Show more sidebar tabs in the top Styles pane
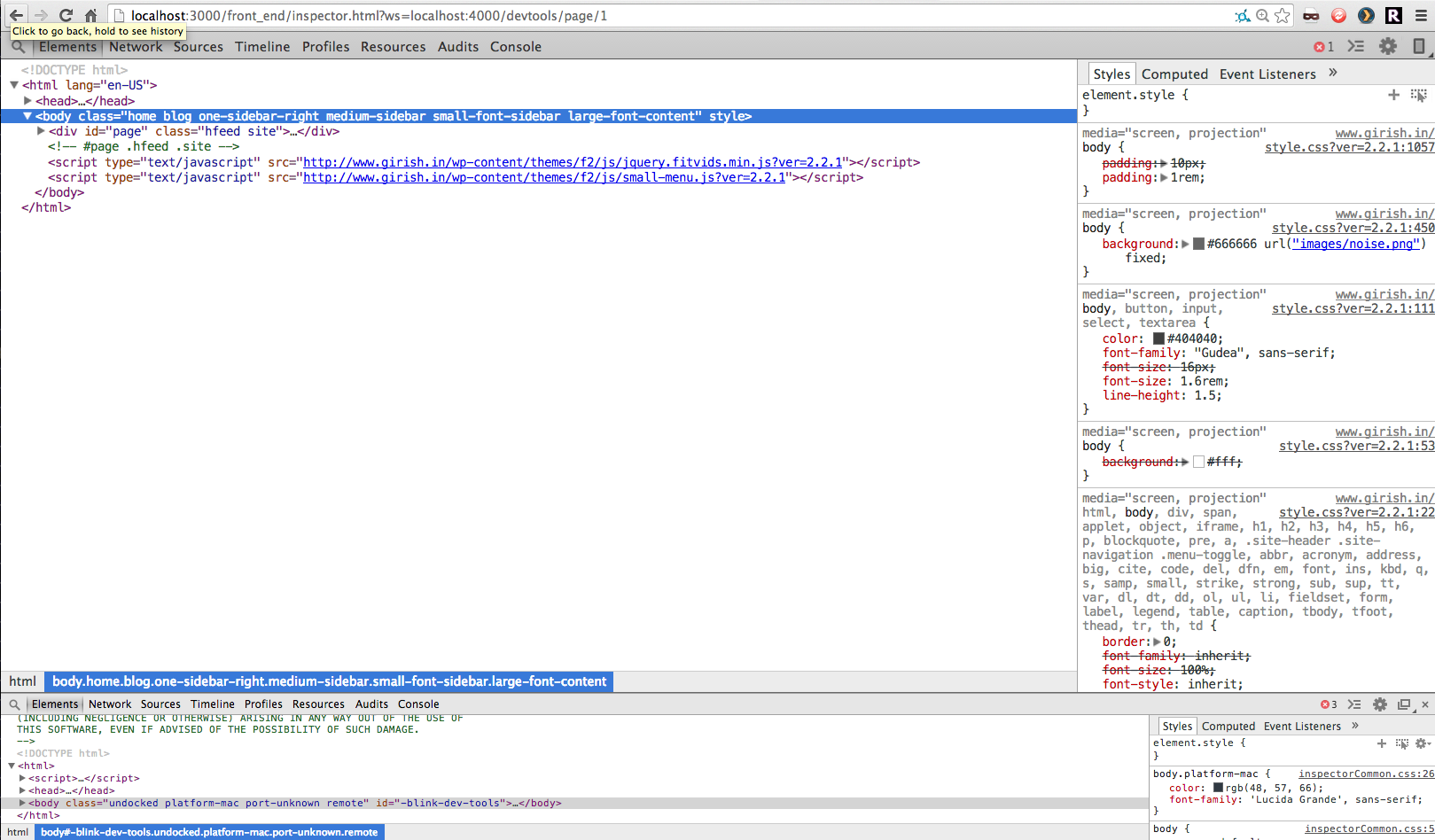This screenshot has width=1435, height=840. (x=1333, y=74)
